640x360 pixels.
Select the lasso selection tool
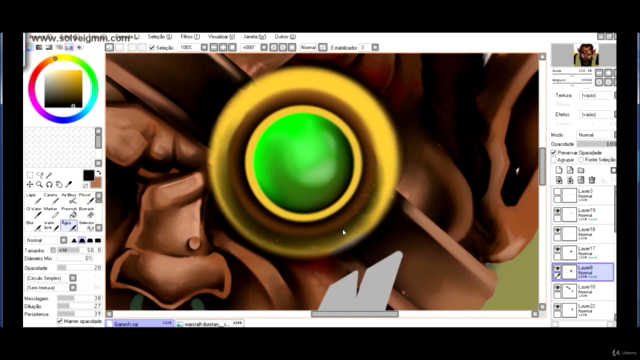40,175
